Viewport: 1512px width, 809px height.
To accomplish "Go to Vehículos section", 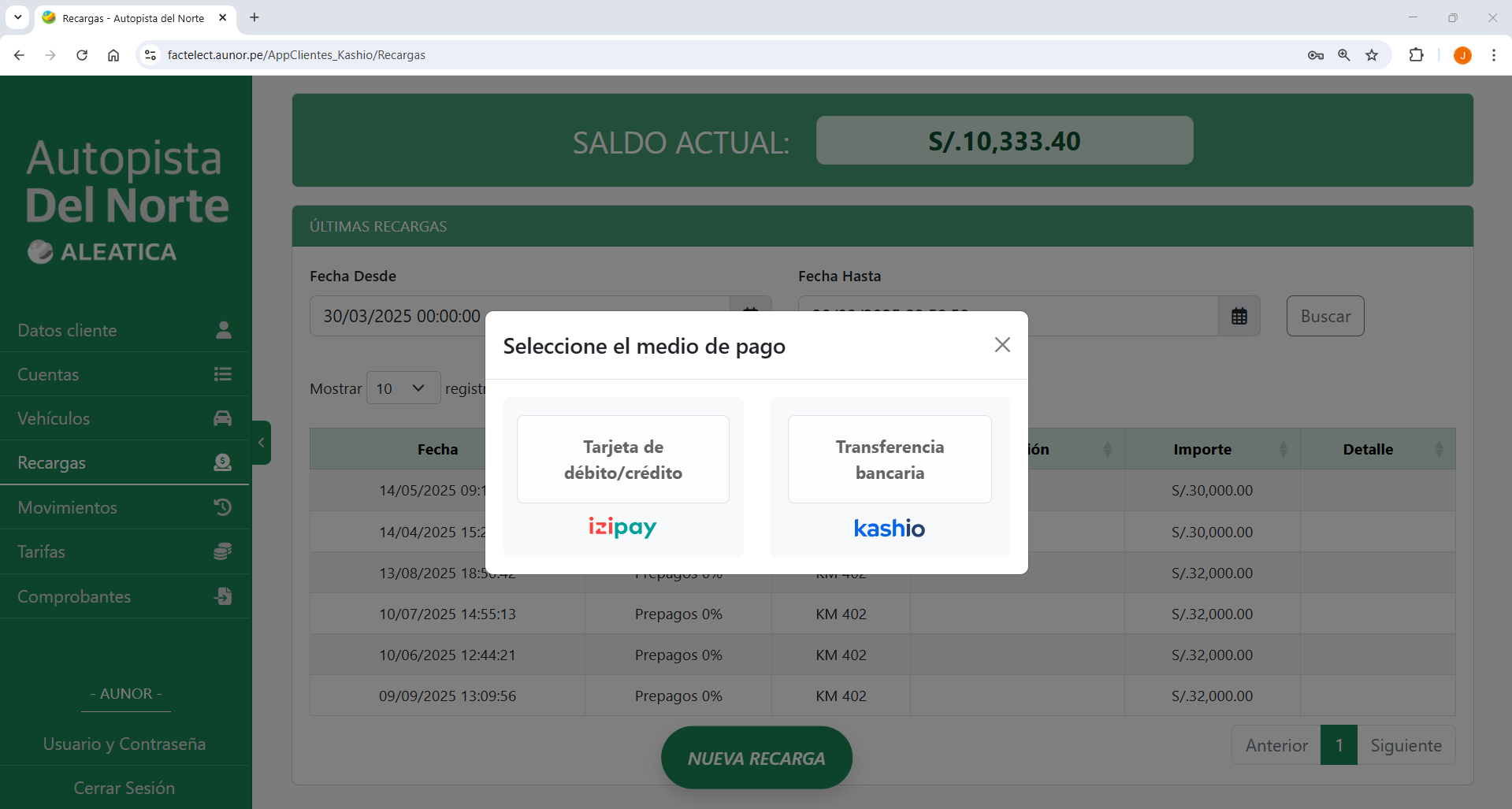I will click(54, 418).
